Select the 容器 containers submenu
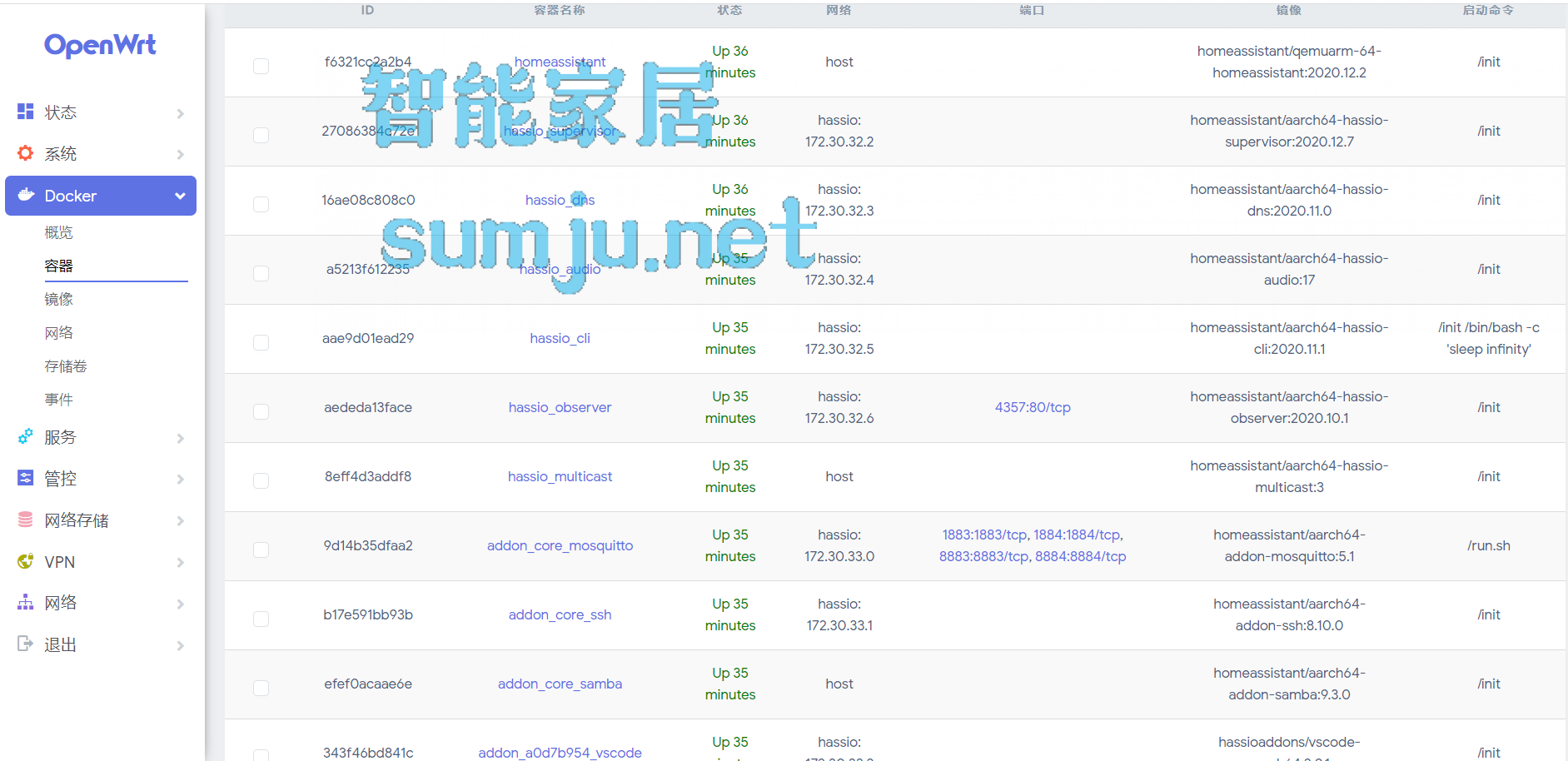Screen dimensions: 1568x761 point(58,266)
